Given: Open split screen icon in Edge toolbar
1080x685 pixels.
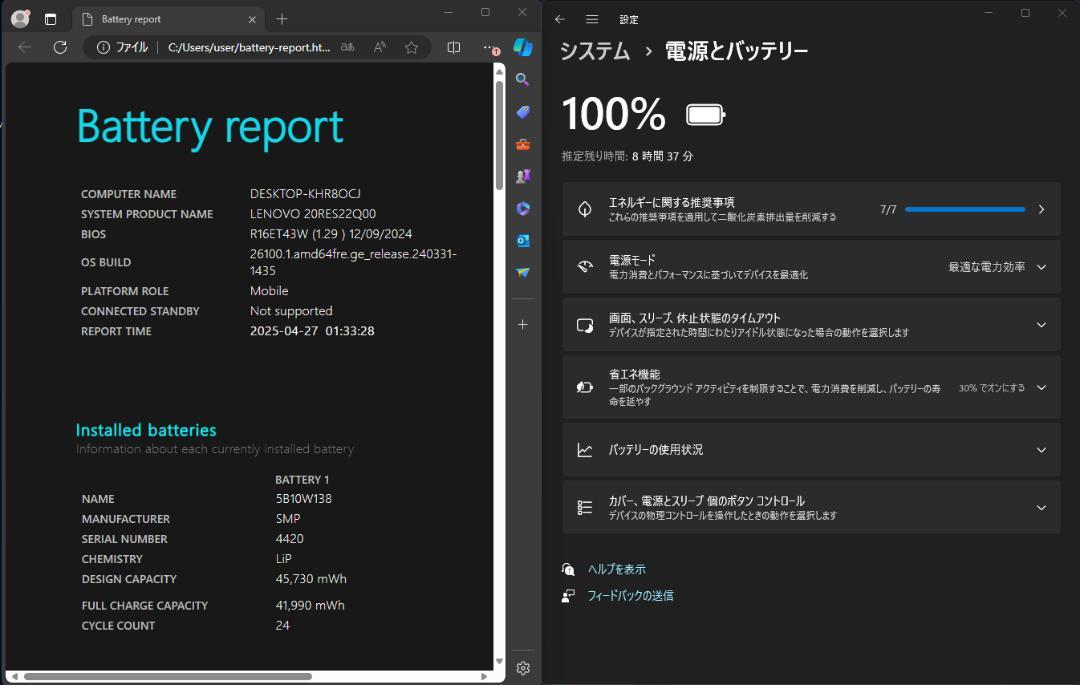Looking at the screenshot, I should pyautogui.click(x=453, y=48).
